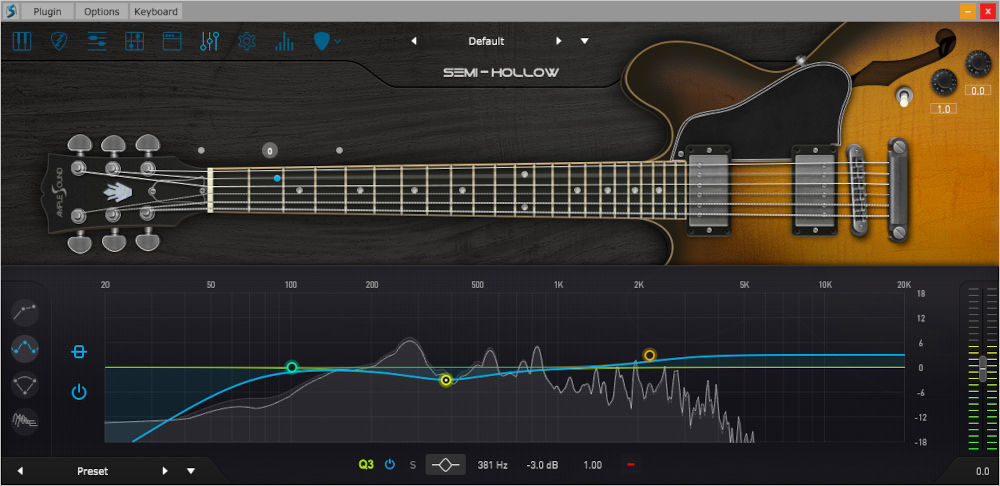Viewport: 1000px width, 486px height.
Task: Click the horizontal sliders toolbar icon
Action: click(97, 41)
